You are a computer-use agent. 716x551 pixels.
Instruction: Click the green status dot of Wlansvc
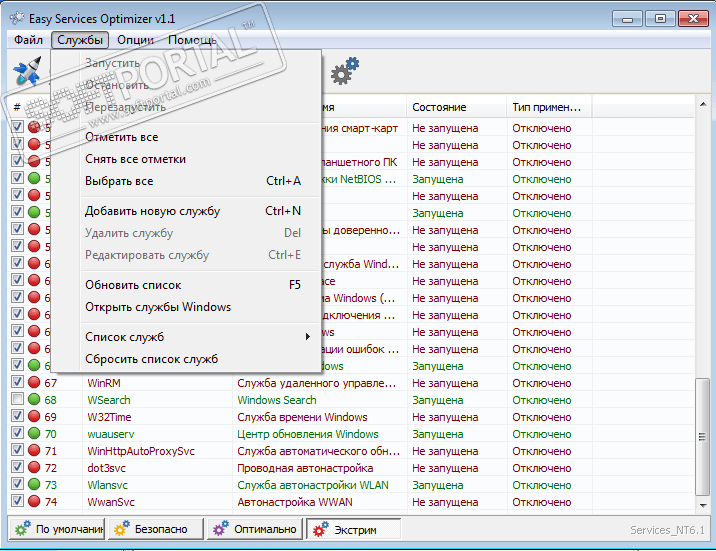tap(34, 484)
